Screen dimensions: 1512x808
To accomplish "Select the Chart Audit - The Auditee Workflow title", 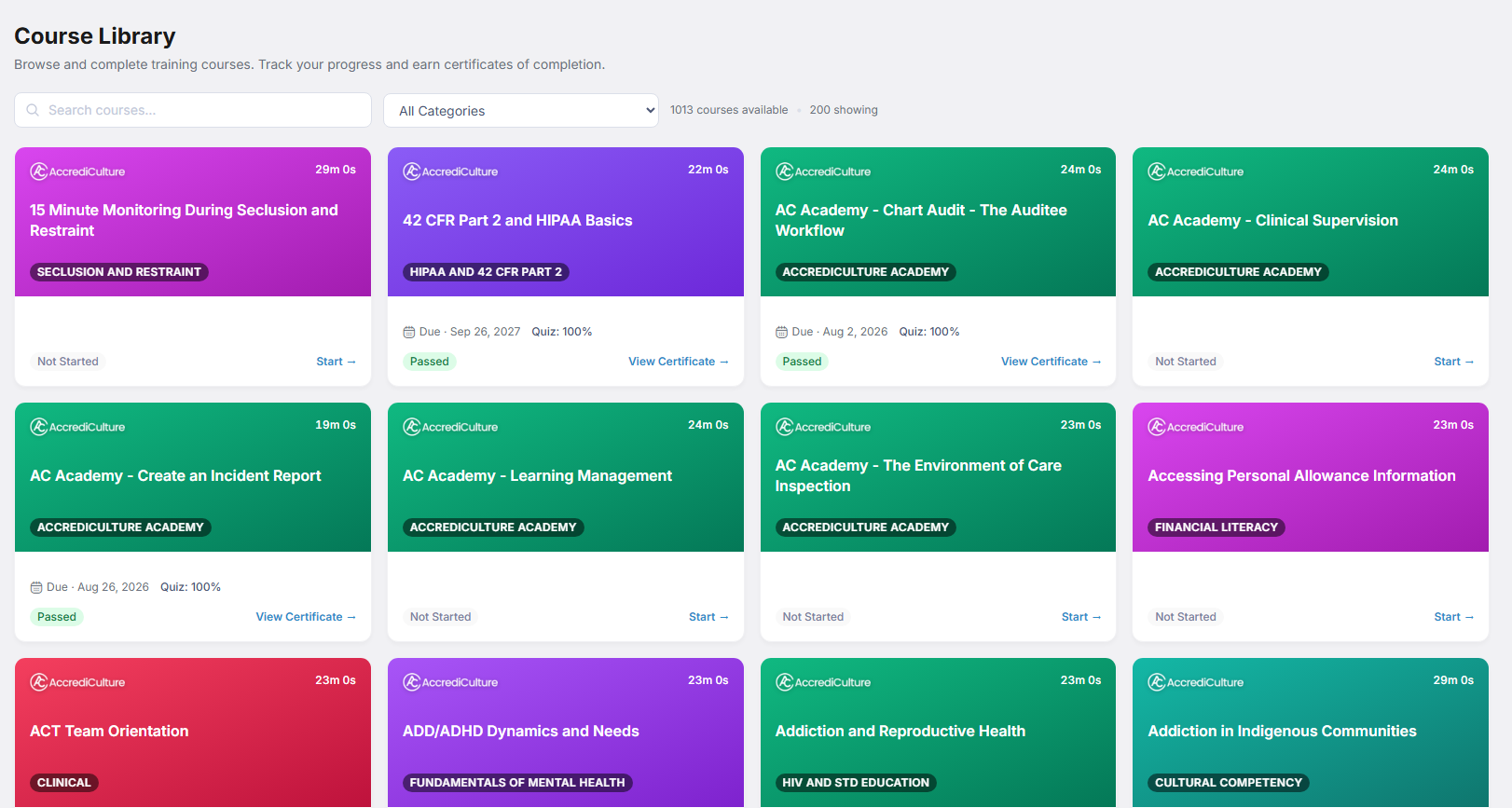I will pos(921,221).
